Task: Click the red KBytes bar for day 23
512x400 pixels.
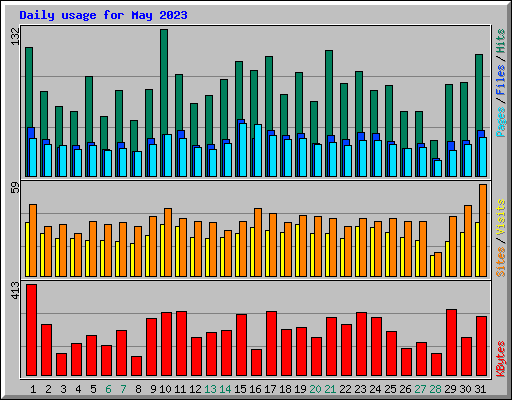Action: pyautogui.click(x=361, y=344)
